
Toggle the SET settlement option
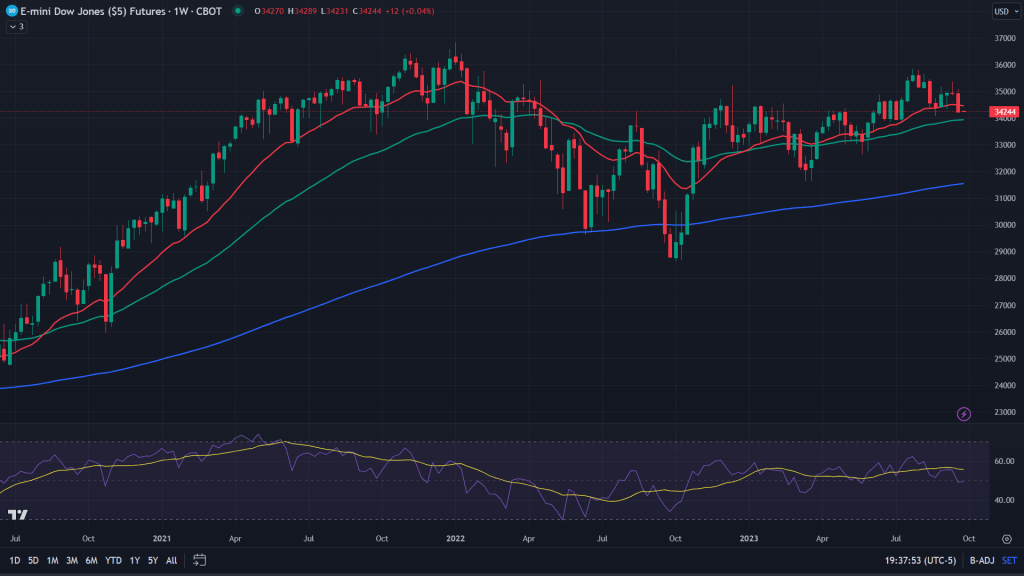(x=1010, y=560)
